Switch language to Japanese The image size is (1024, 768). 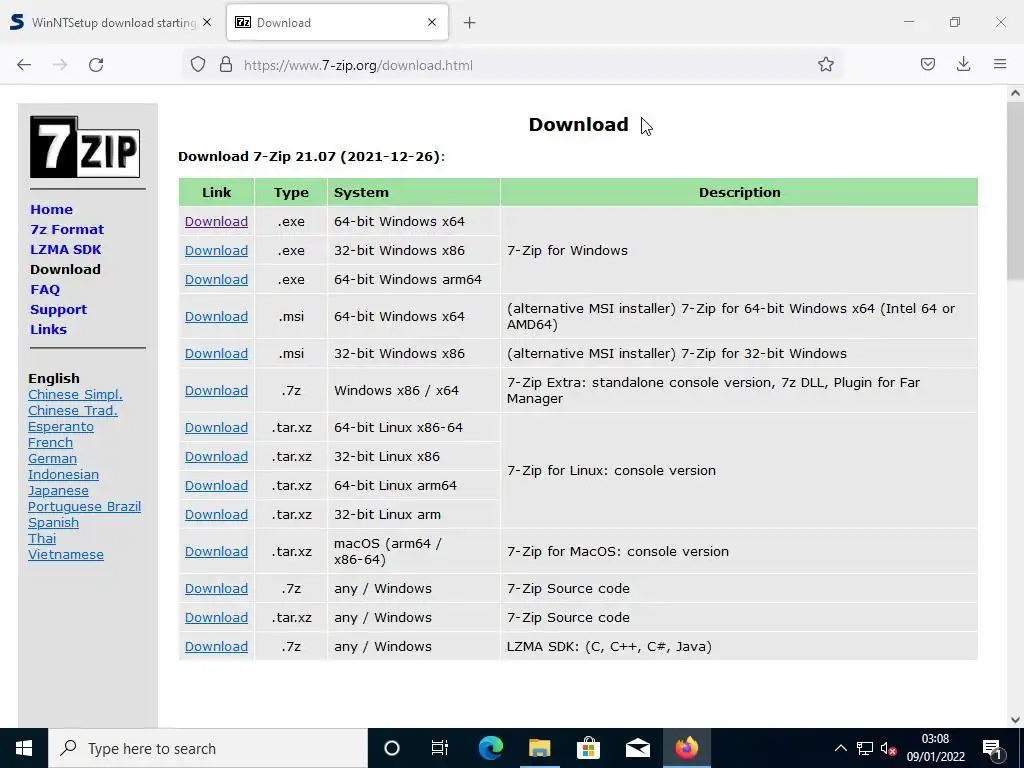click(x=58, y=491)
